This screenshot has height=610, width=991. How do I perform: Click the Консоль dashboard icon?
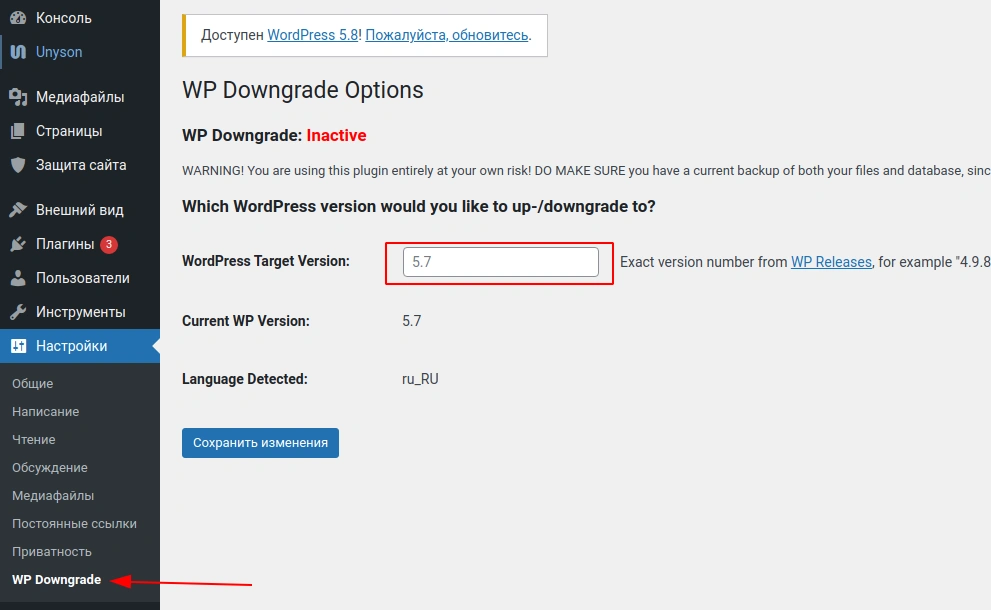coord(18,18)
